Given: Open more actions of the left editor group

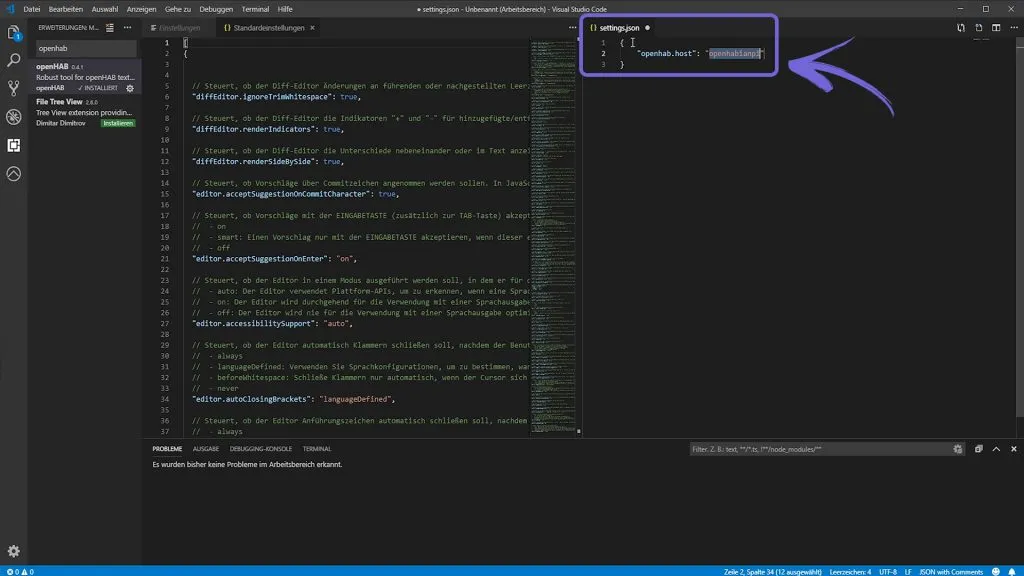Looking at the screenshot, I should (572, 27).
